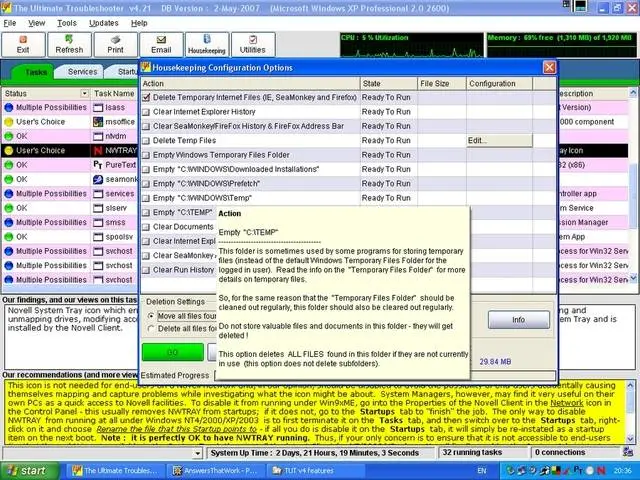Check Empty Windows Temporary Files Folder
Screen dimensions: 640x480
146,155
